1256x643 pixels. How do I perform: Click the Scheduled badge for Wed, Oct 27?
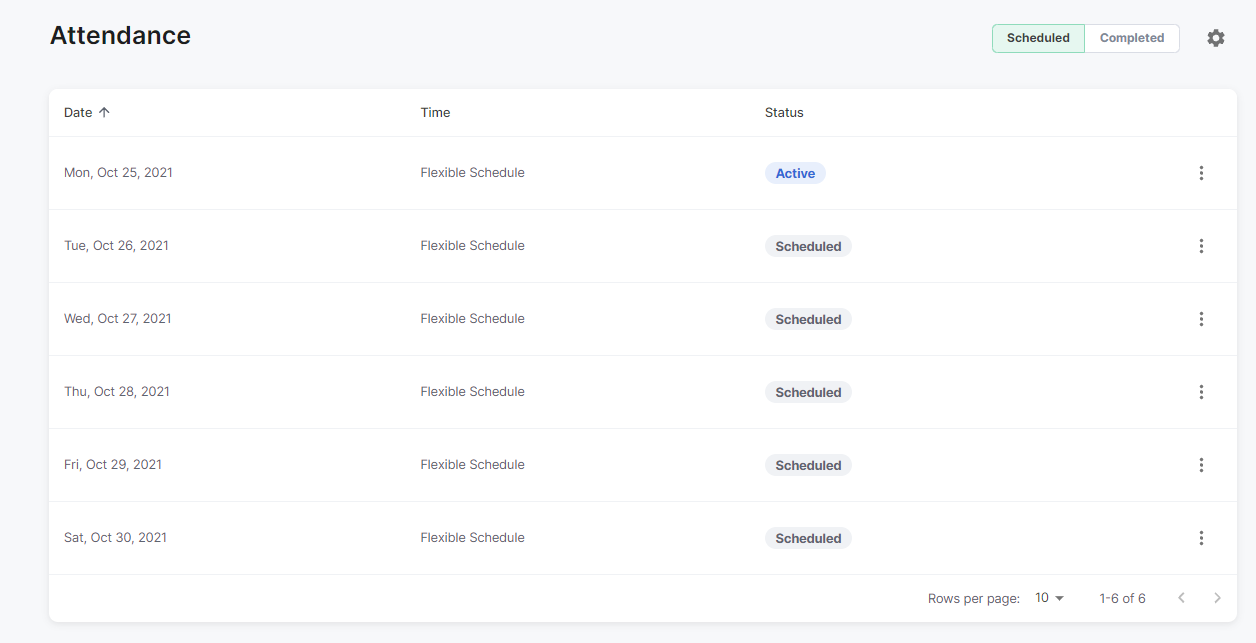tap(808, 319)
